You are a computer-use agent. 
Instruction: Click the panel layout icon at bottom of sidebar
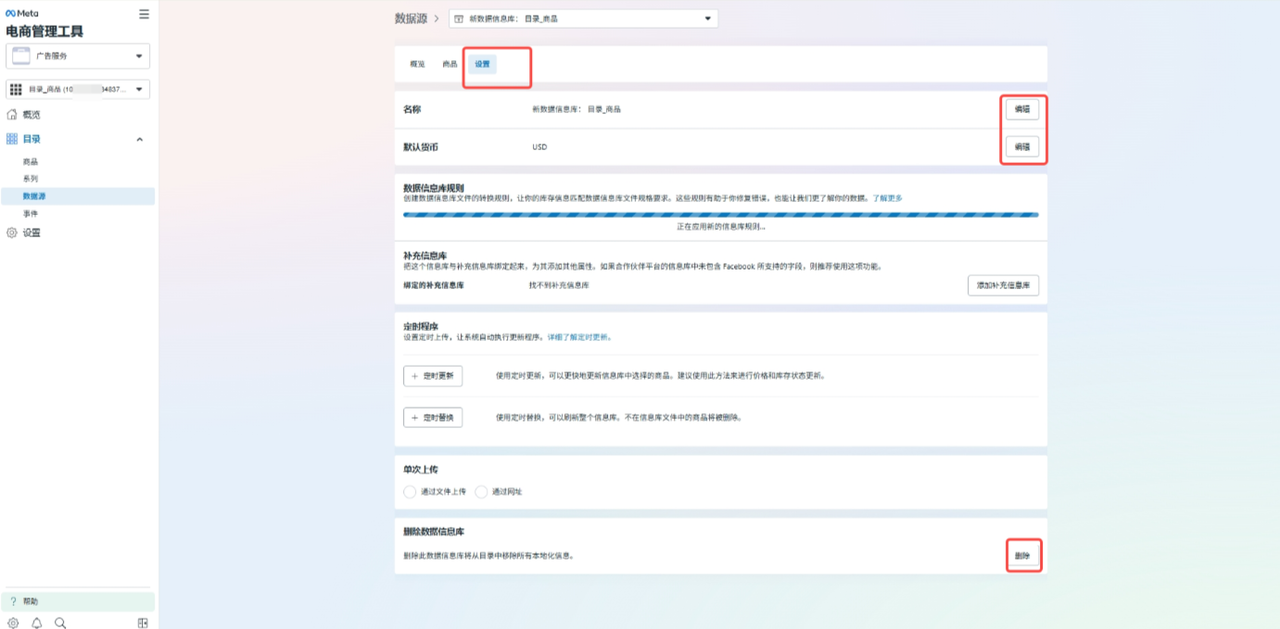143,623
